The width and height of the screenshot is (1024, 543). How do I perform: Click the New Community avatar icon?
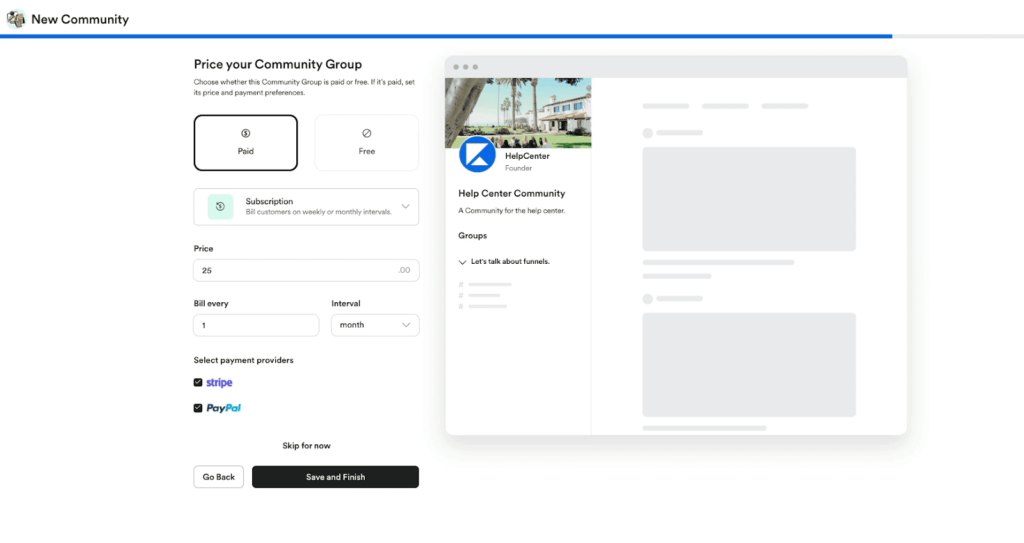(x=16, y=19)
